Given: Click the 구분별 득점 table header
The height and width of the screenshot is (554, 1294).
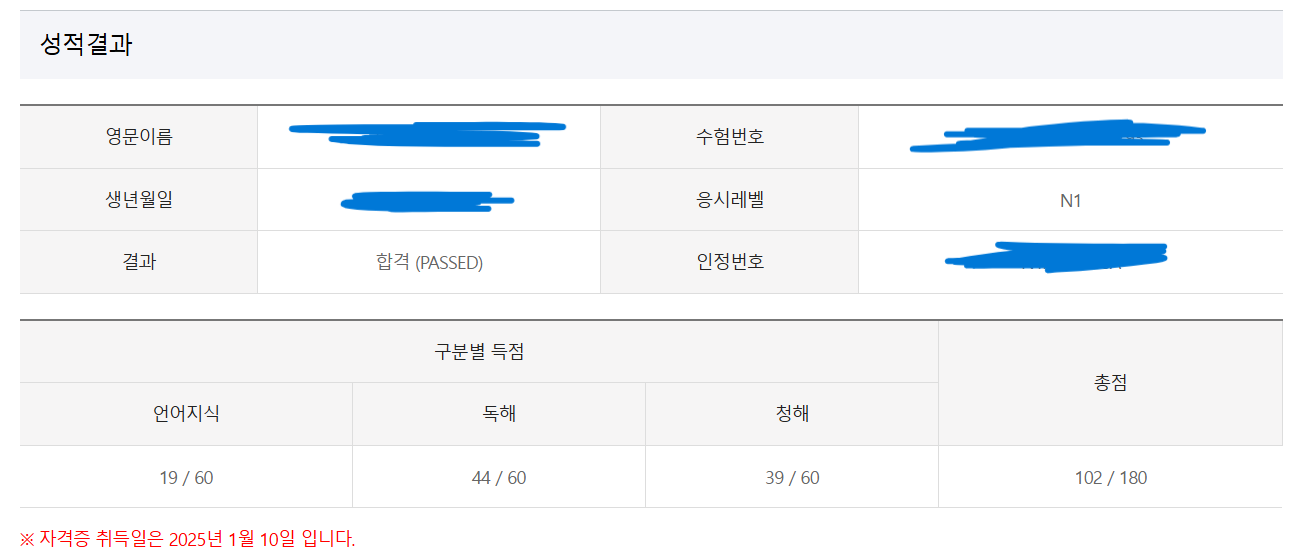Looking at the screenshot, I should (479, 352).
